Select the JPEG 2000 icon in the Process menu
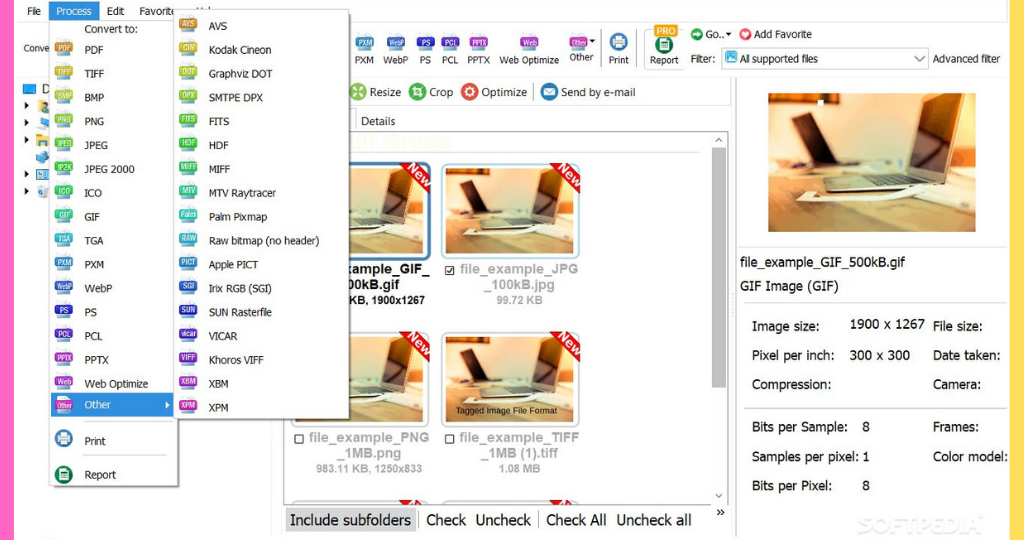 coord(64,168)
